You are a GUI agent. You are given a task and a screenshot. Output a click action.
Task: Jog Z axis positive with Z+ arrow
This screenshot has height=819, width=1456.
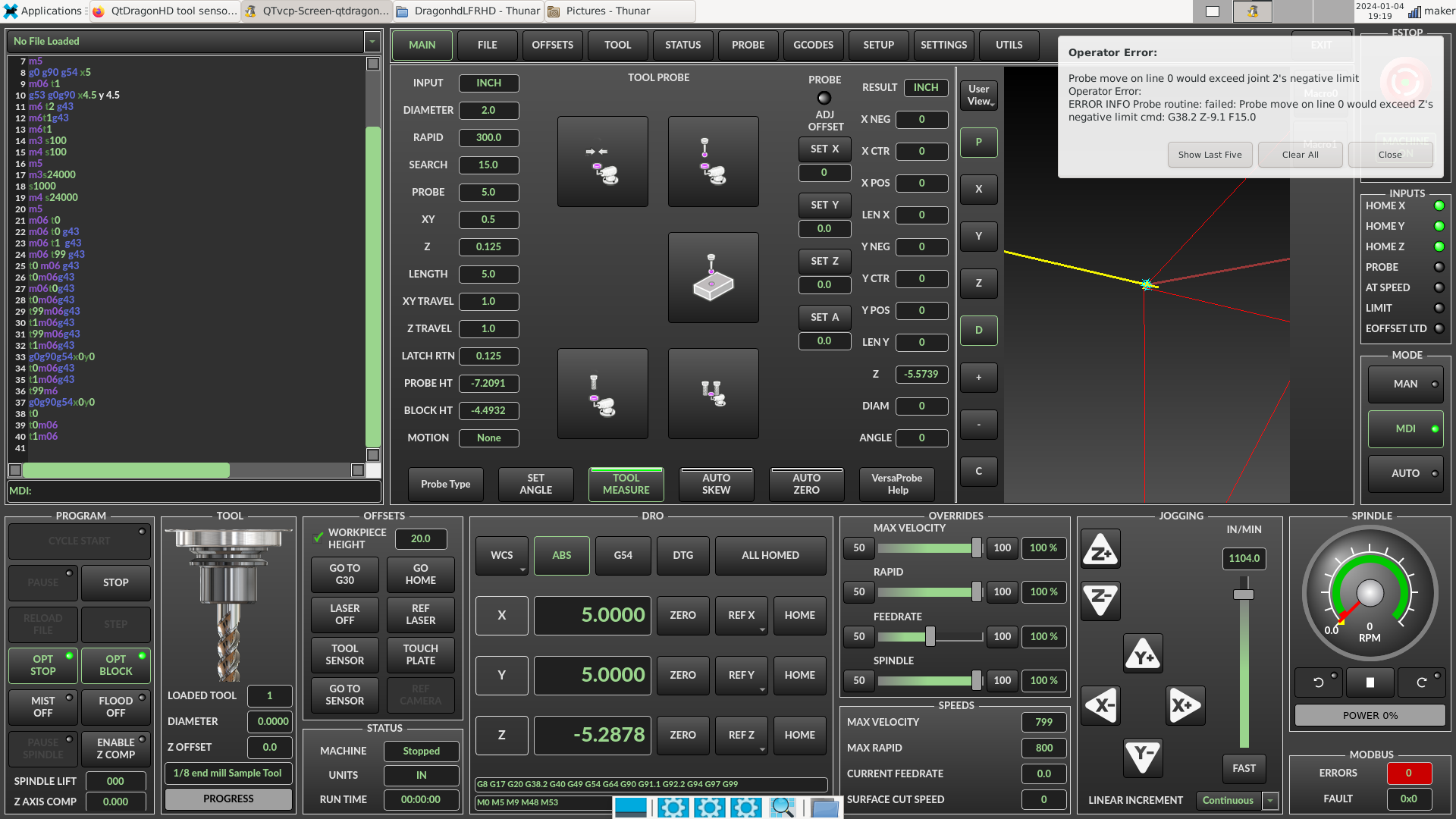pos(1100,550)
